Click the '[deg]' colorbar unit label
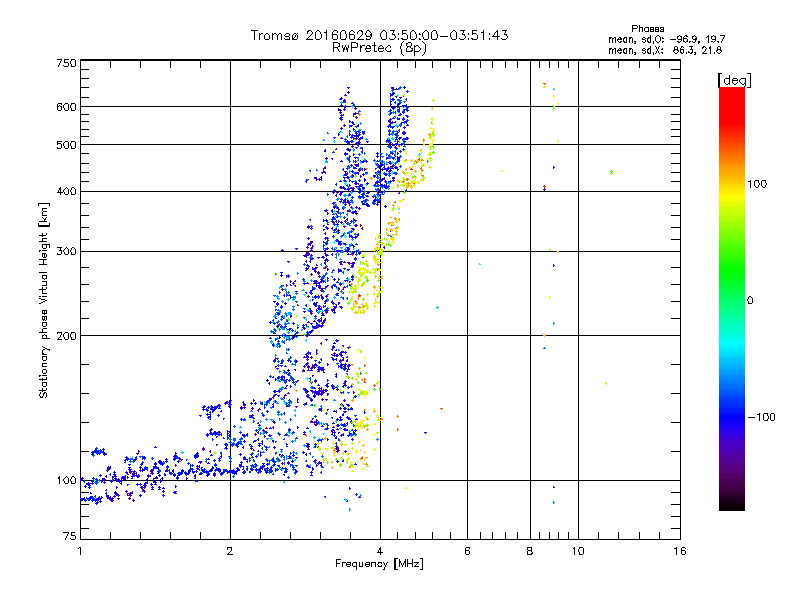The image size is (800, 600). coord(734,80)
